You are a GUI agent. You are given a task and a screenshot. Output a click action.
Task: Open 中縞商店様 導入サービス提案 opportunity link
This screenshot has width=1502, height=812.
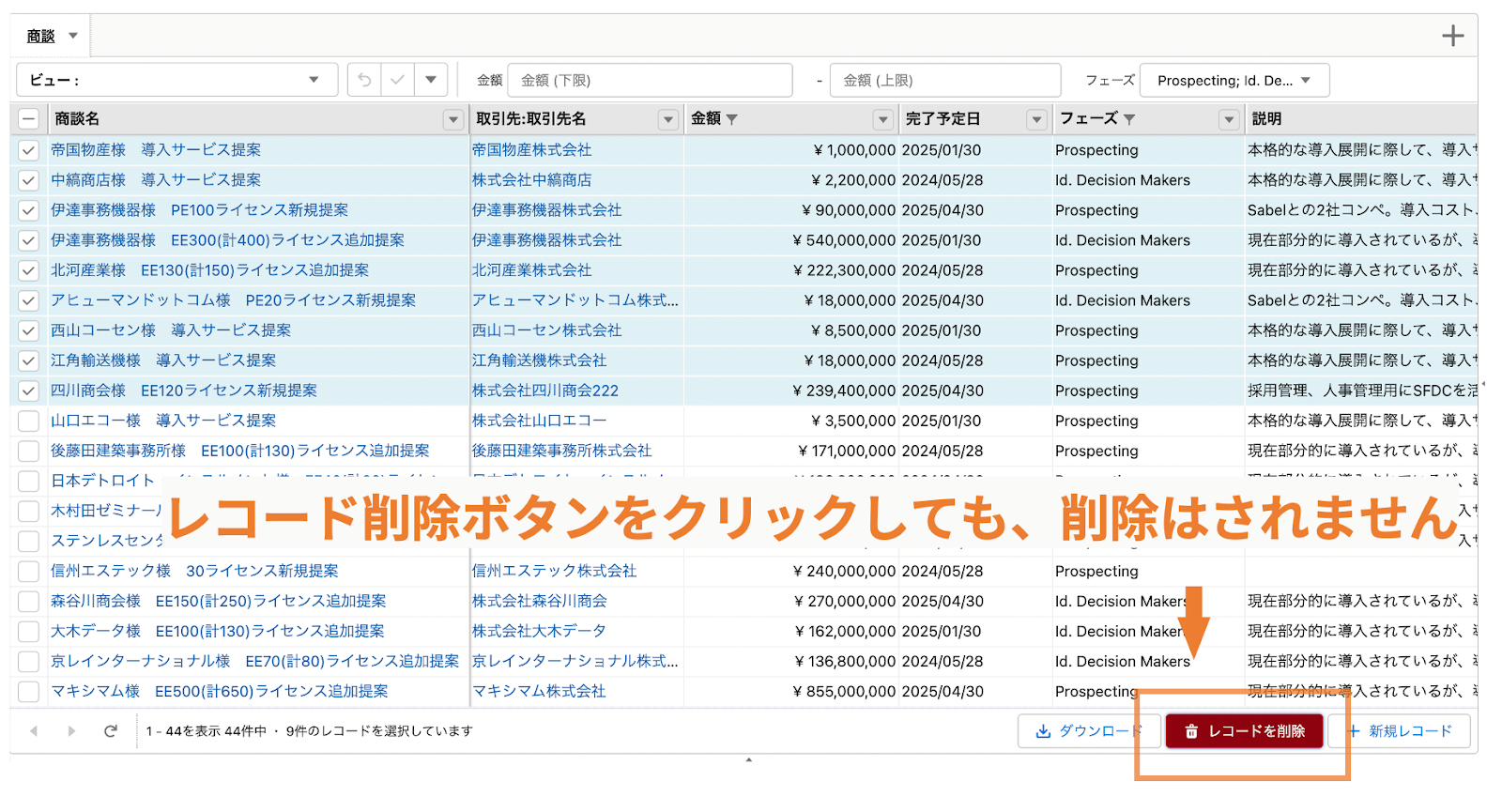coord(156,180)
